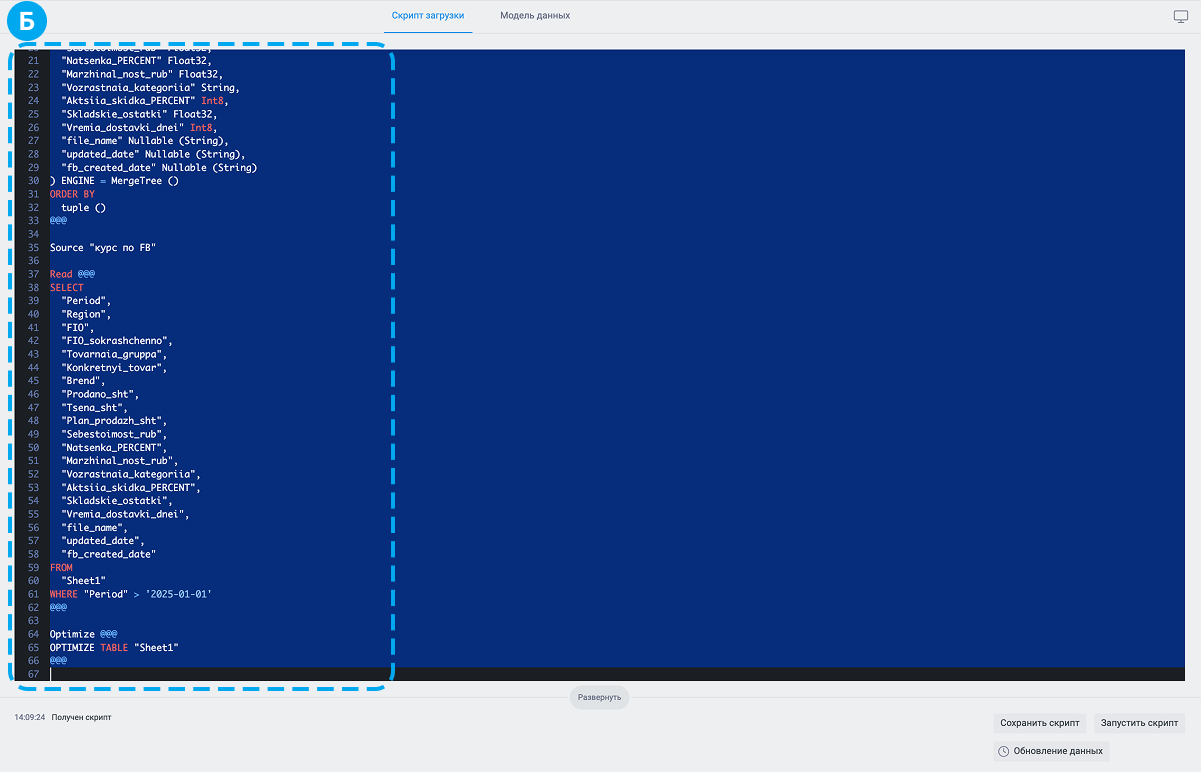Click Запустить скрипт button

pyautogui.click(x=1139, y=723)
